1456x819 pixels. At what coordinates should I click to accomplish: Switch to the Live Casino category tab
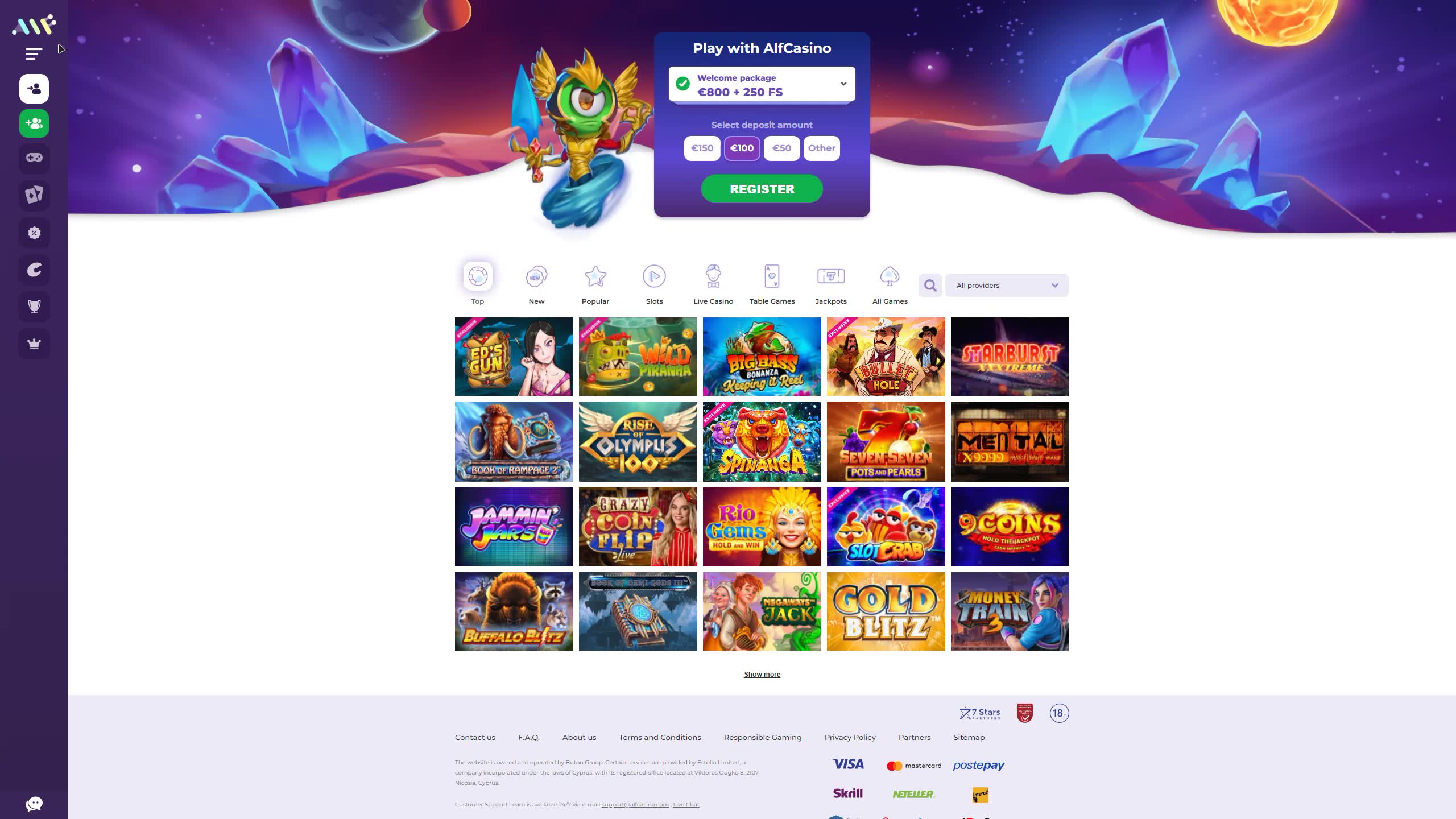tap(713, 285)
